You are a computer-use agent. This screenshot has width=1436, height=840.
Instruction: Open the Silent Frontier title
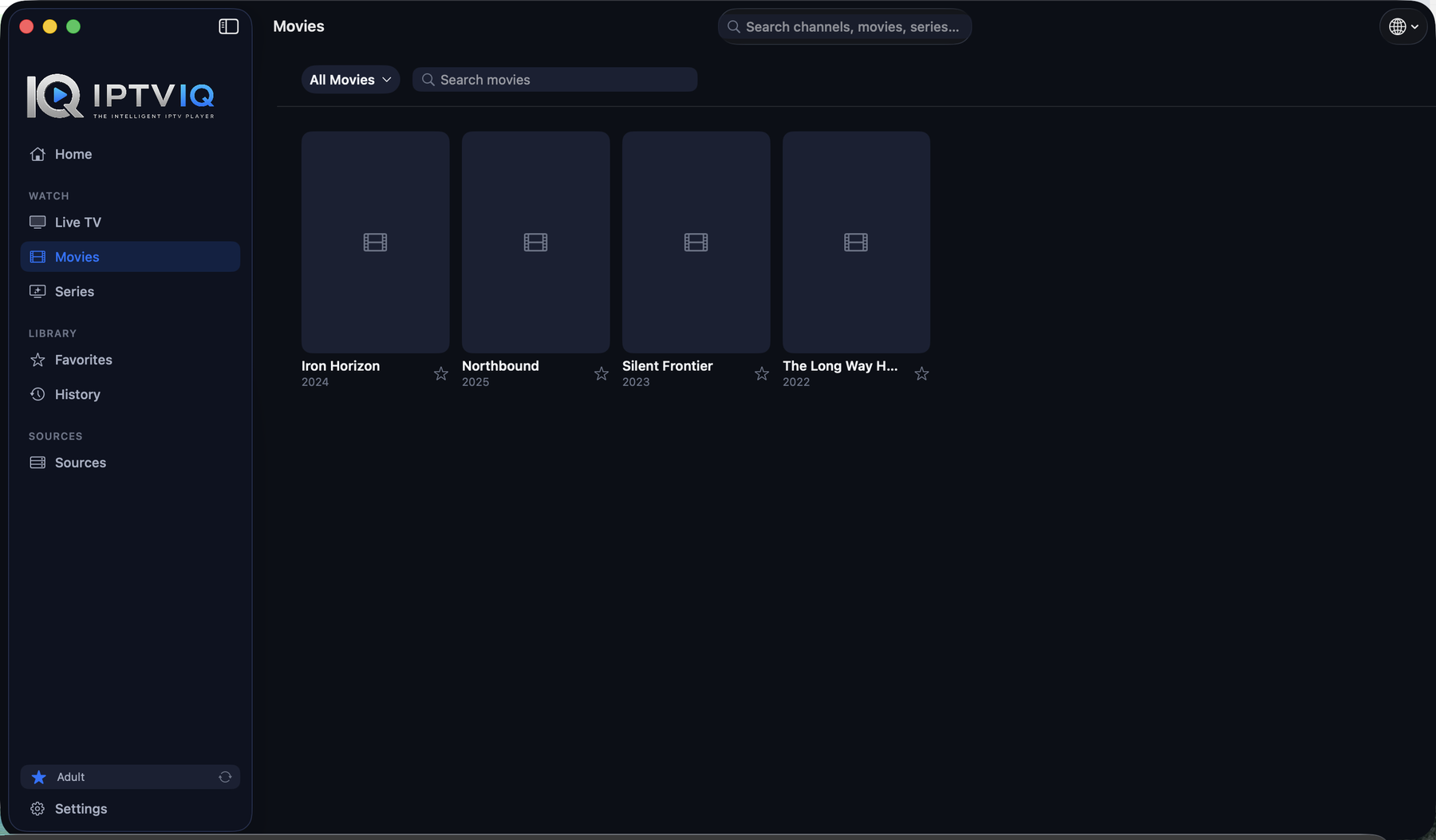point(668,366)
